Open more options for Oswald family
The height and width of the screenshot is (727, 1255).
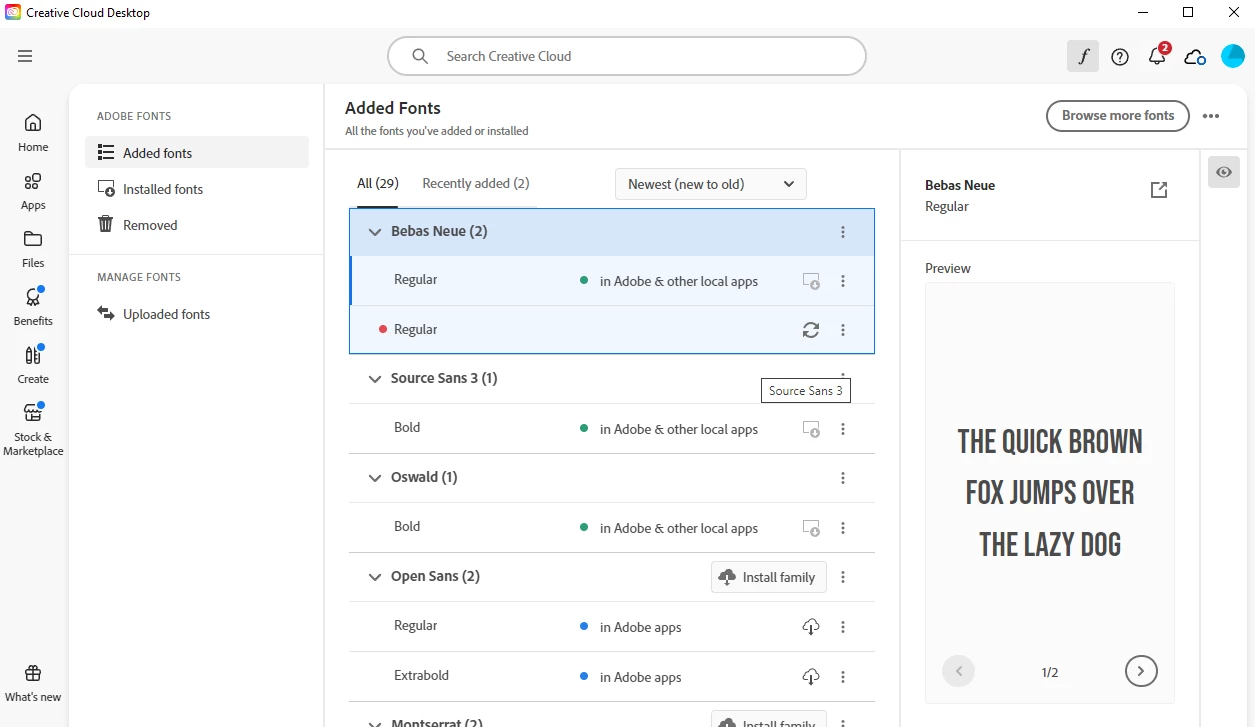[x=843, y=478]
